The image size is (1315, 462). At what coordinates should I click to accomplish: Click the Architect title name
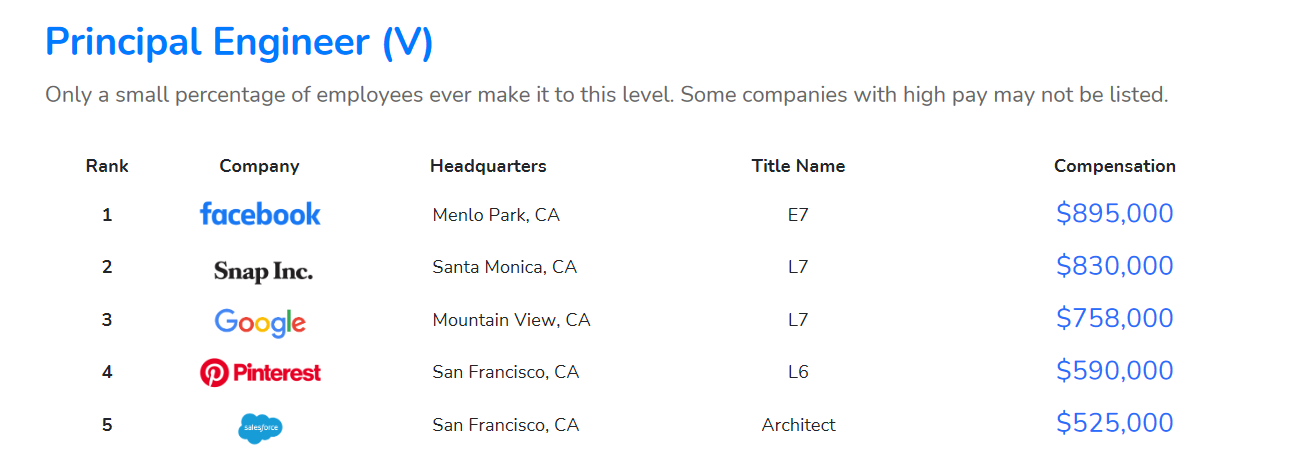[x=798, y=425]
